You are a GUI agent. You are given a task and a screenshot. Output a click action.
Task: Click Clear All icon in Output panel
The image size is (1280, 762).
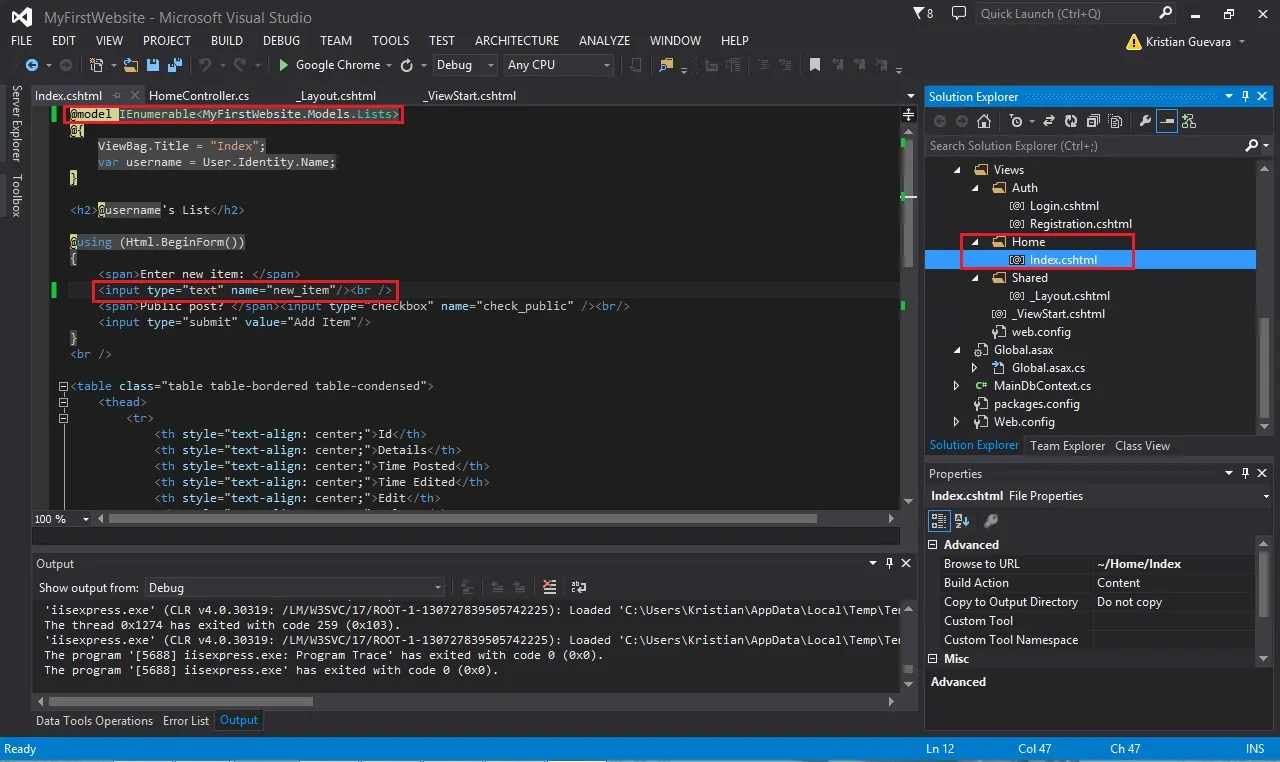pos(549,587)
